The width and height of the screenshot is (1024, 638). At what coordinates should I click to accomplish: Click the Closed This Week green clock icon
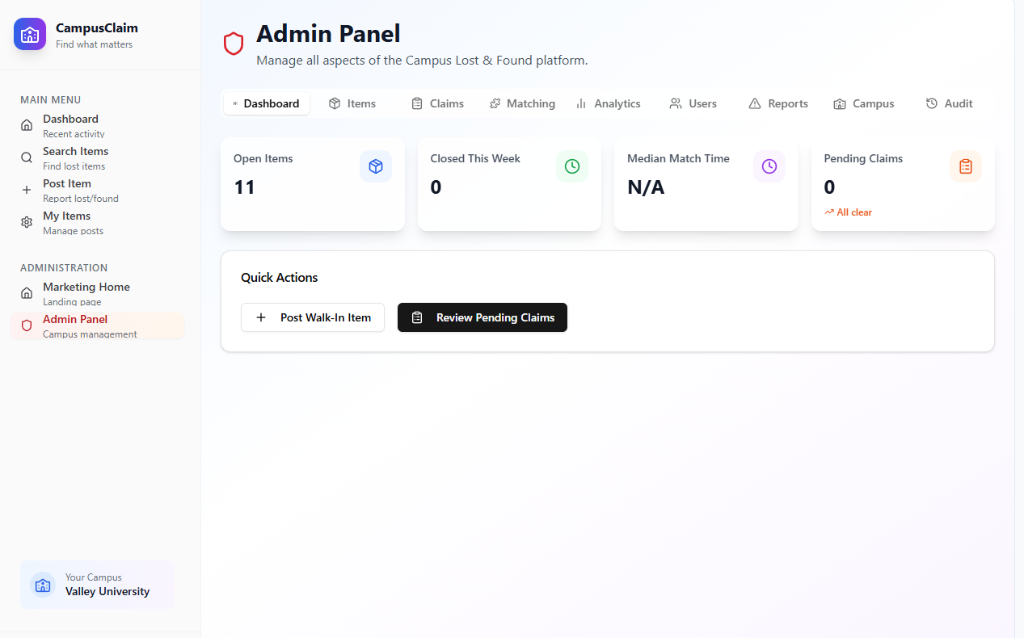pyautogui.click(x=572, y=167)
